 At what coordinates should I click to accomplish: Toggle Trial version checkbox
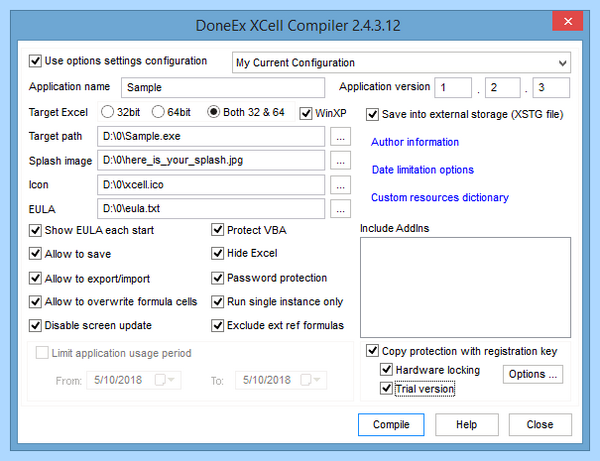coord(386,388)
